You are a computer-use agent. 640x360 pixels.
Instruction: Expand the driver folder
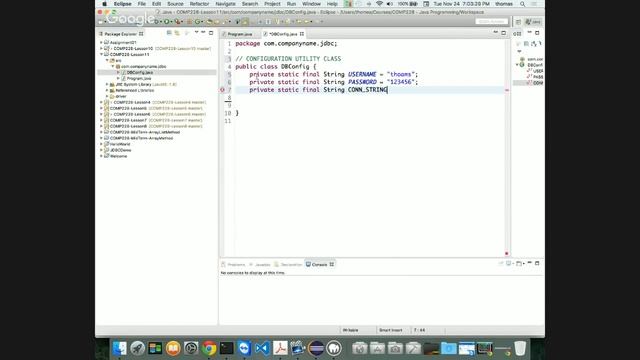coord(107,96)
